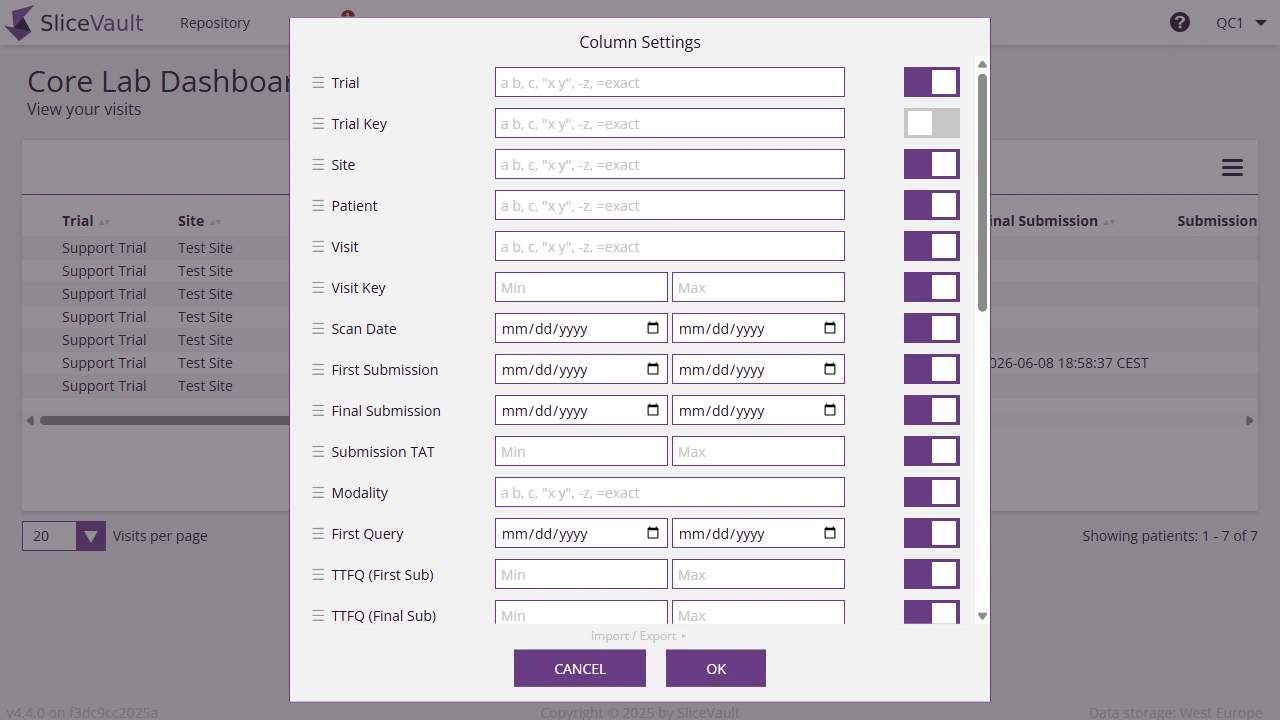Click the drag handle icon beside First Submission
Viewport: 1280px width, 720px height.
click(x=318, y=370)
